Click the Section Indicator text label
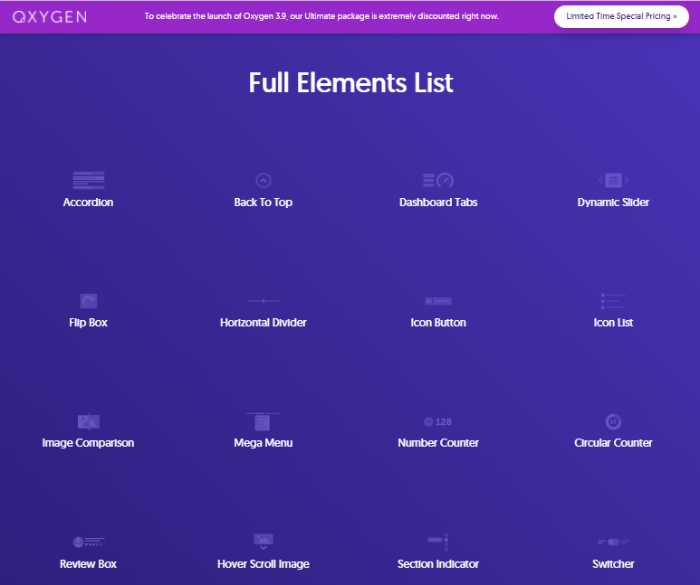The image size is (700, 585). [x=438, y=564]
